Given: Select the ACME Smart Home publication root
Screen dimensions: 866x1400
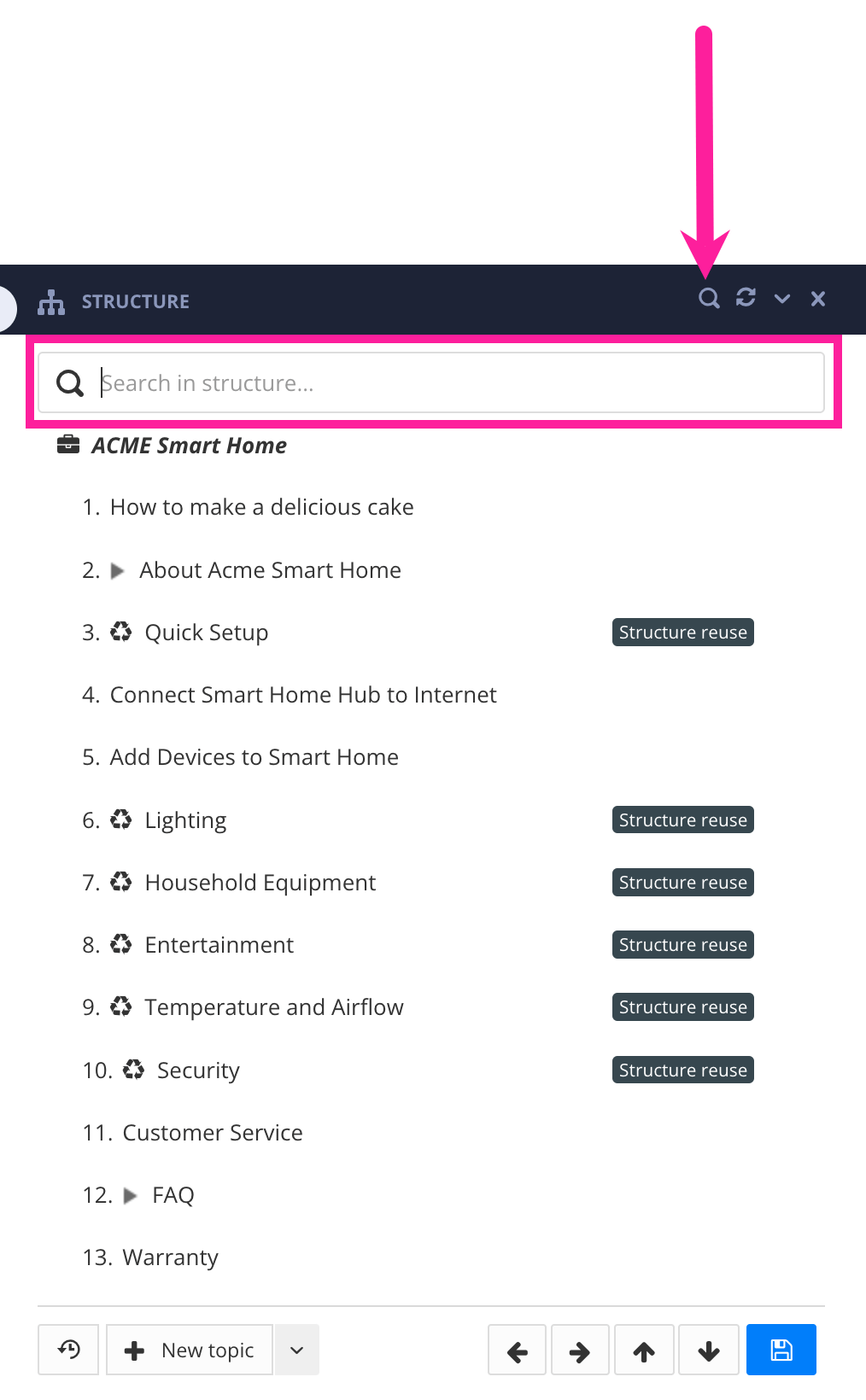Looking at the screenshot, I should coord(188,445).
